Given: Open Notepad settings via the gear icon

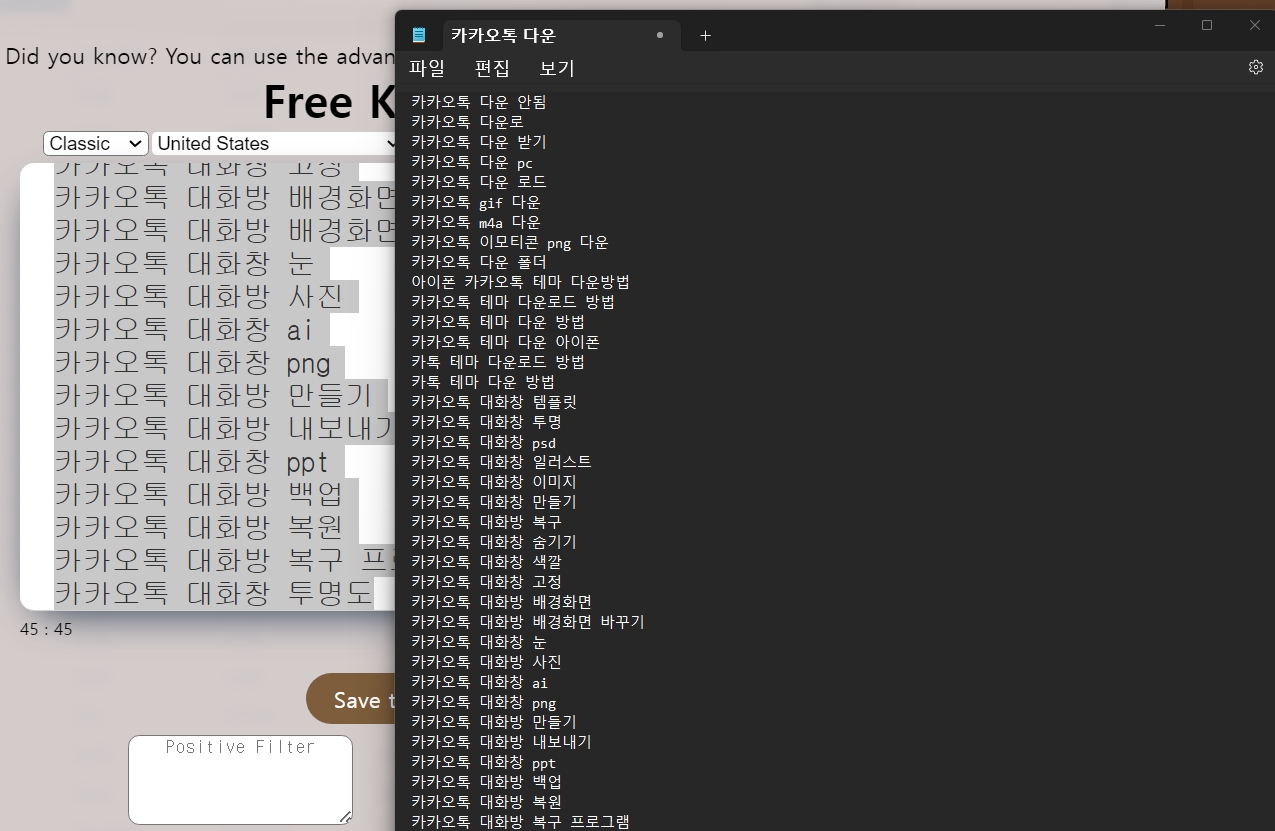Looking at the screenshot, I should 1255,66.
